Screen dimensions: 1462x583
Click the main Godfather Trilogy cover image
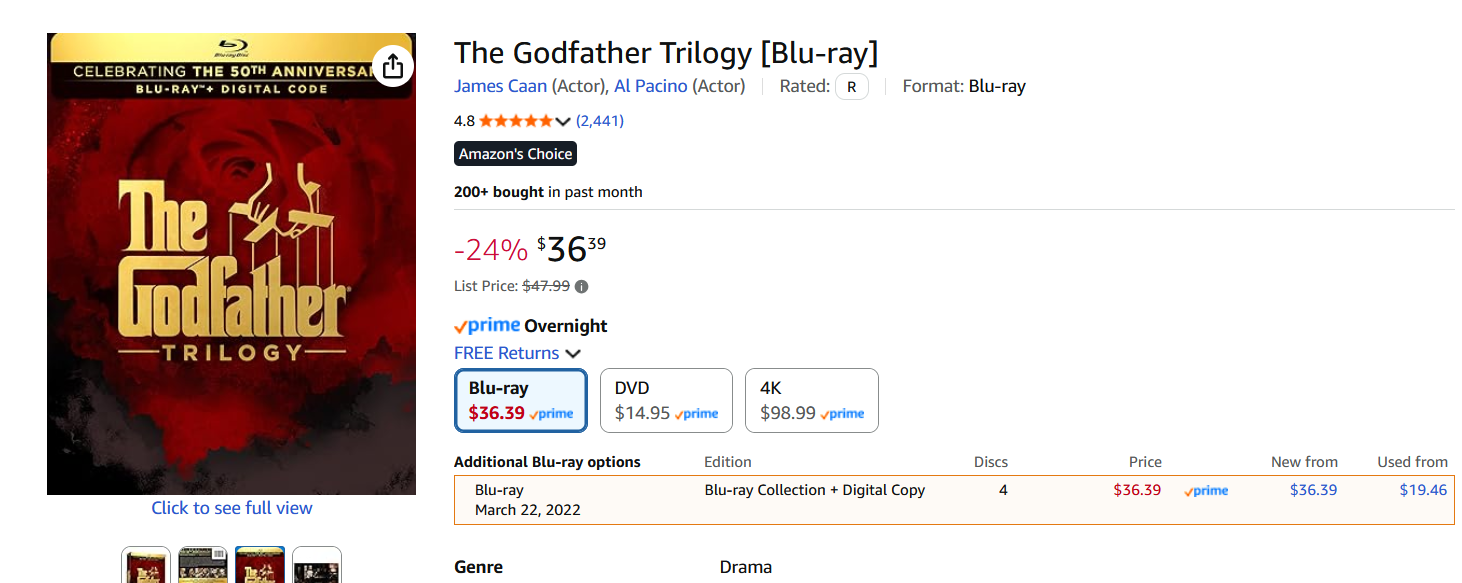(232, 264)
